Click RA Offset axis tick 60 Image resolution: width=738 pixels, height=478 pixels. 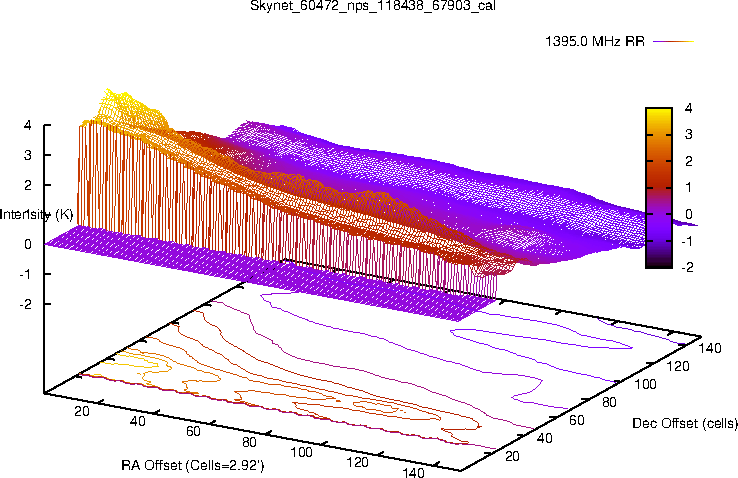(193, 431)
